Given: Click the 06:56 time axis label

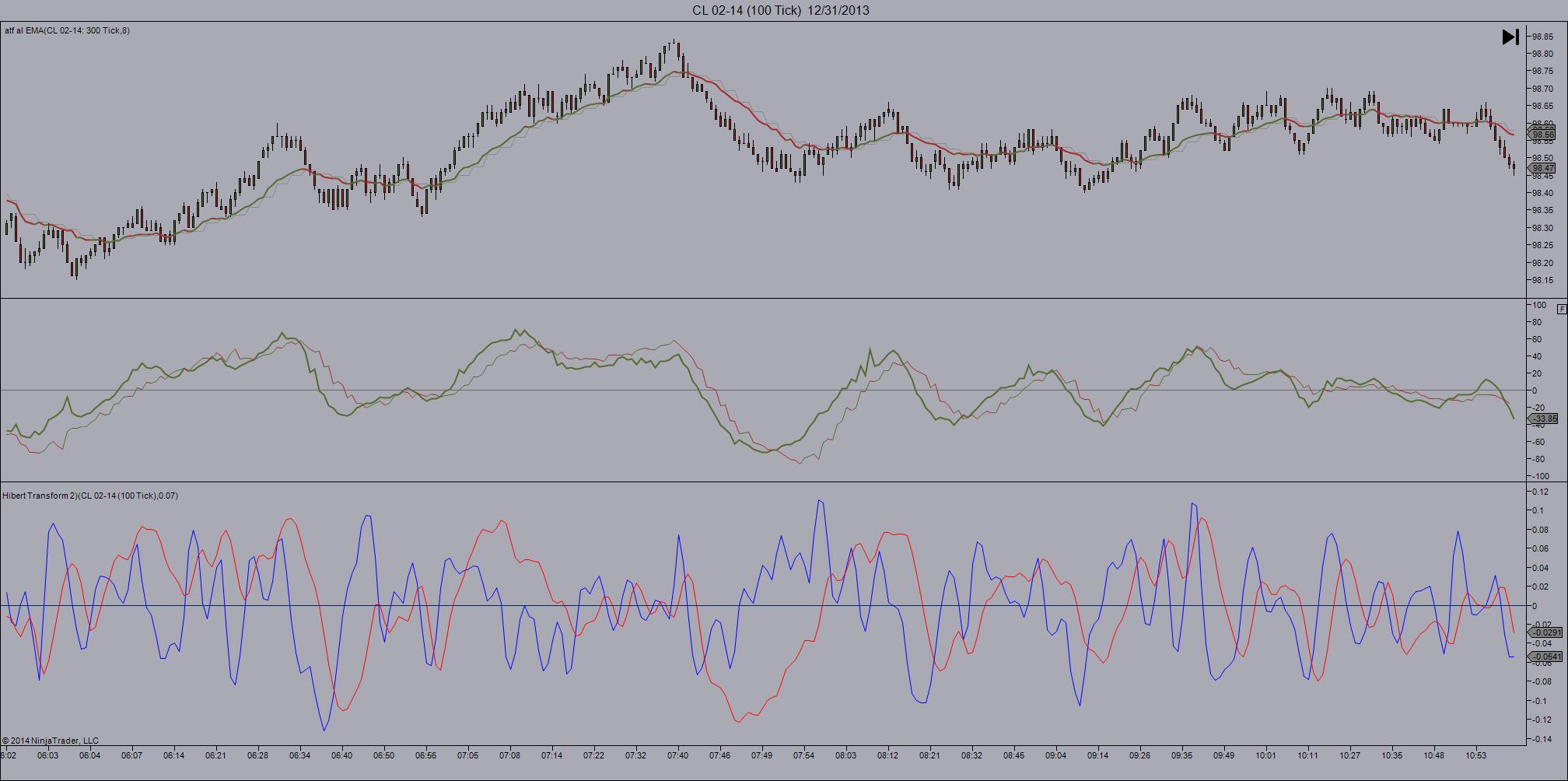Looking at the screenshot, I should (x=425, y=755).
